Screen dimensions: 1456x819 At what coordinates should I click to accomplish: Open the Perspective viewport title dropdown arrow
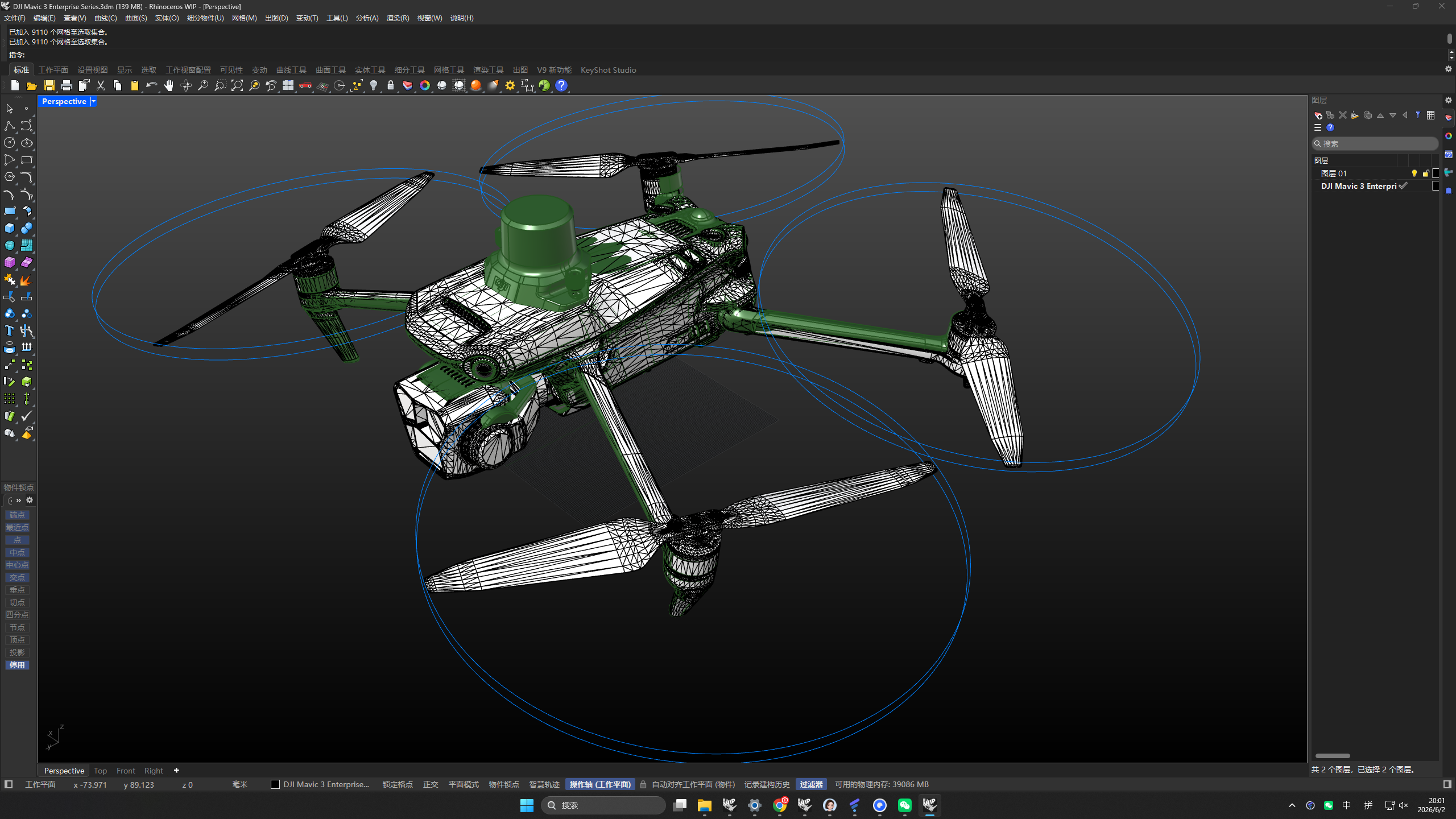(93, 101)
